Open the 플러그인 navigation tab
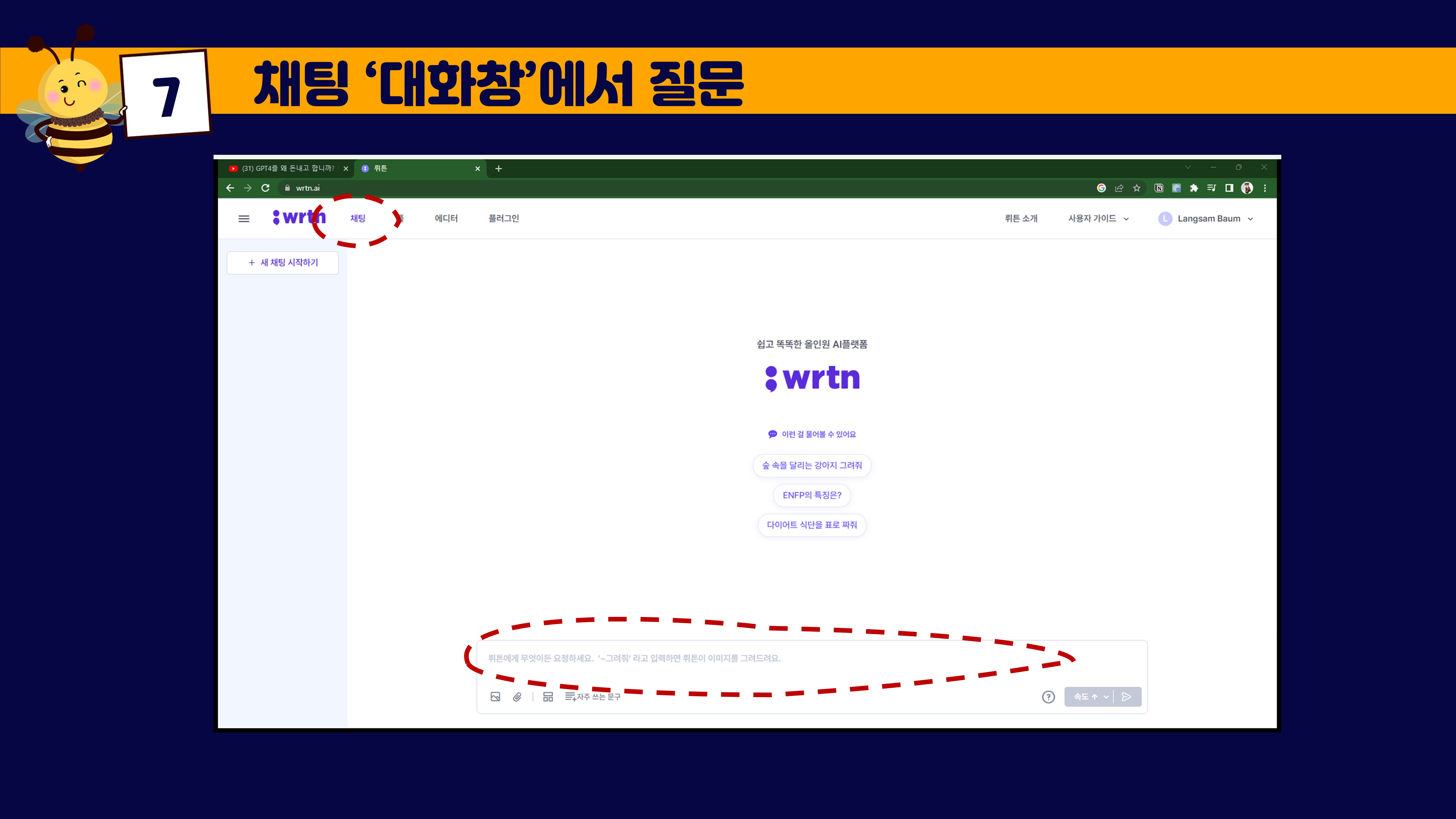Image resolution: width=1456 pixels, height=819 pixels. (503, 219)
